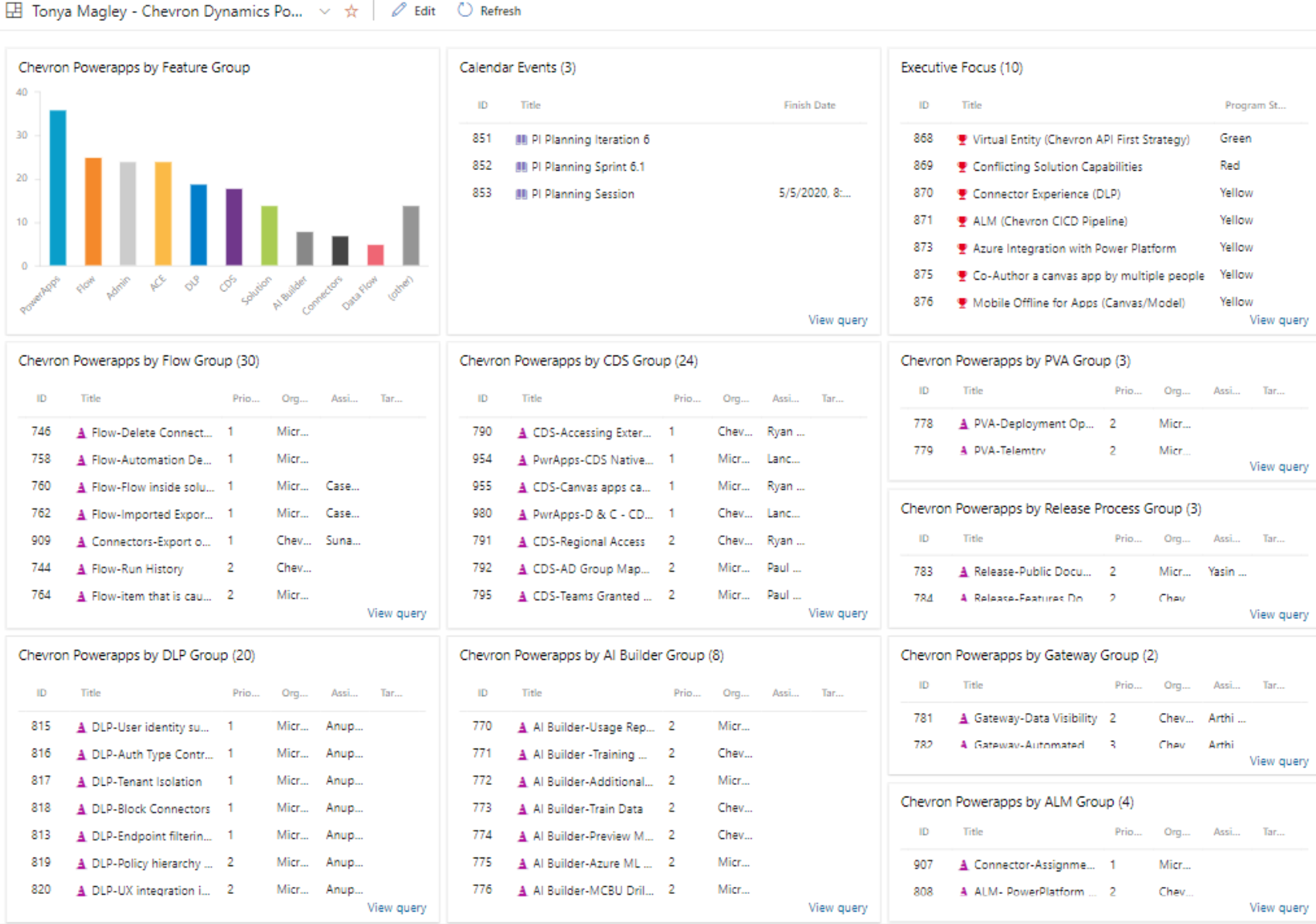This screenshot has width=1316, height=924.
Task: Click feature icon for DLP-Block Connectors
Action: 81,810
